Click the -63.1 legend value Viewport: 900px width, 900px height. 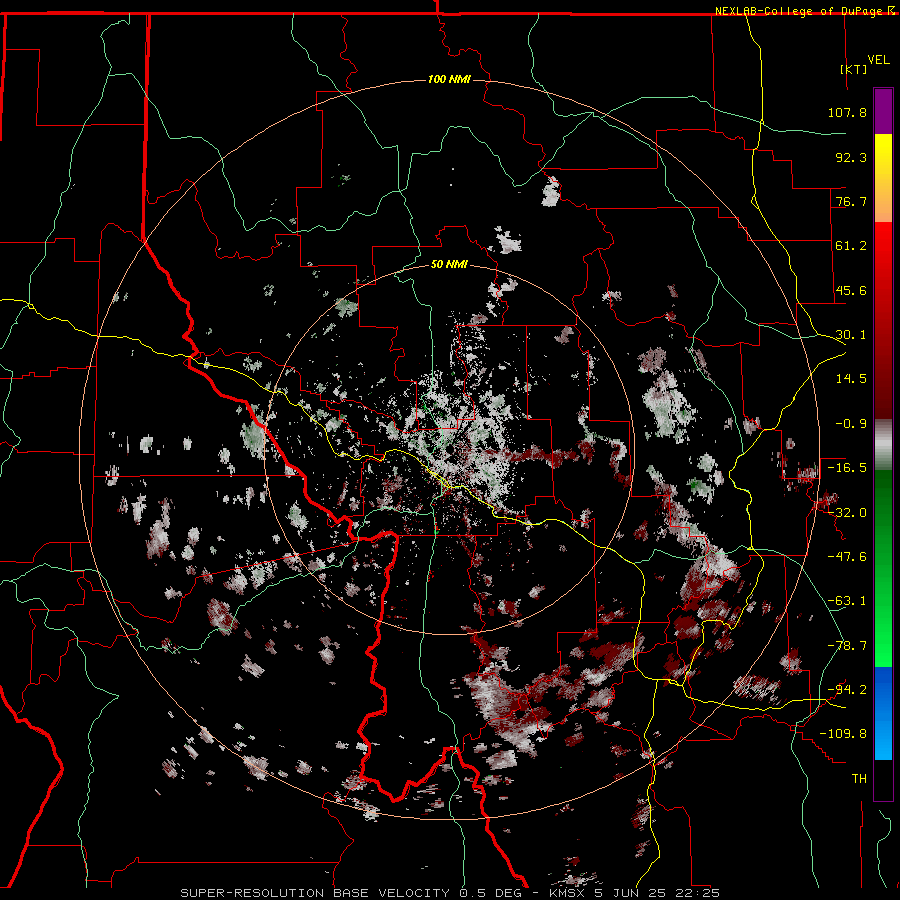pos(847,601)
